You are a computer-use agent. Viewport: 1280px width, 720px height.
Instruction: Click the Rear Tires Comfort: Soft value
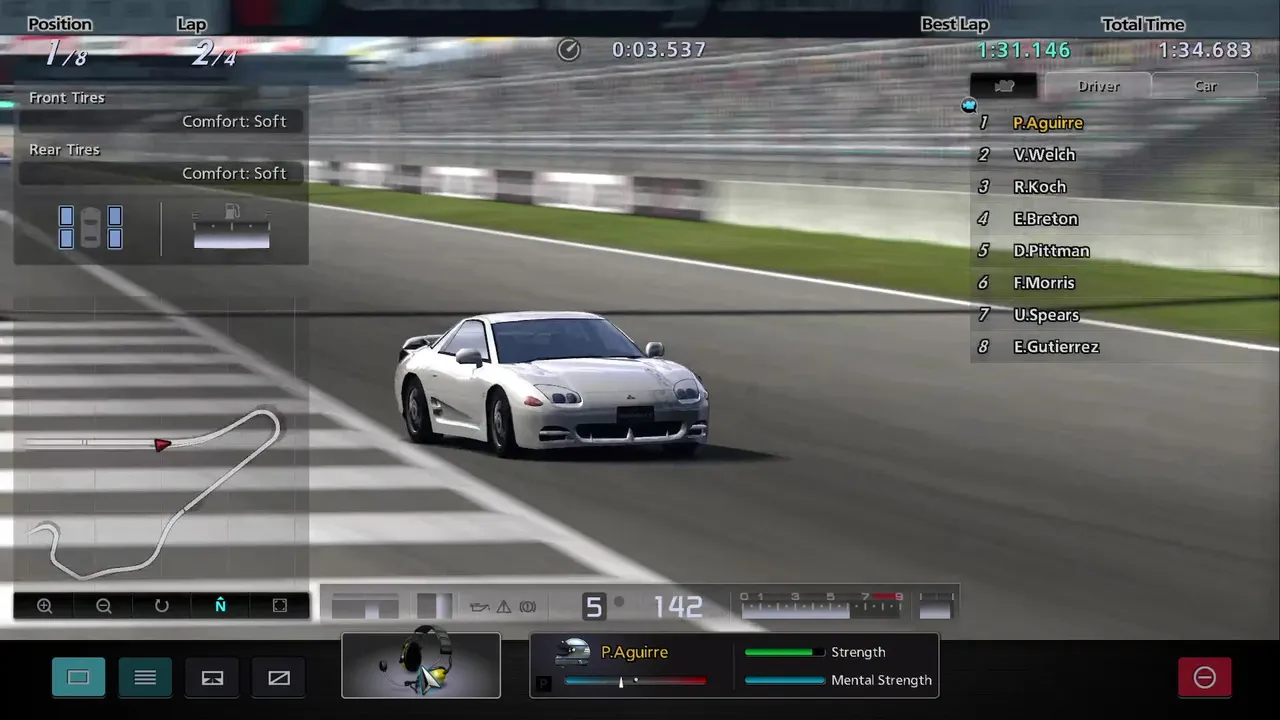click(x=234, y=173)
